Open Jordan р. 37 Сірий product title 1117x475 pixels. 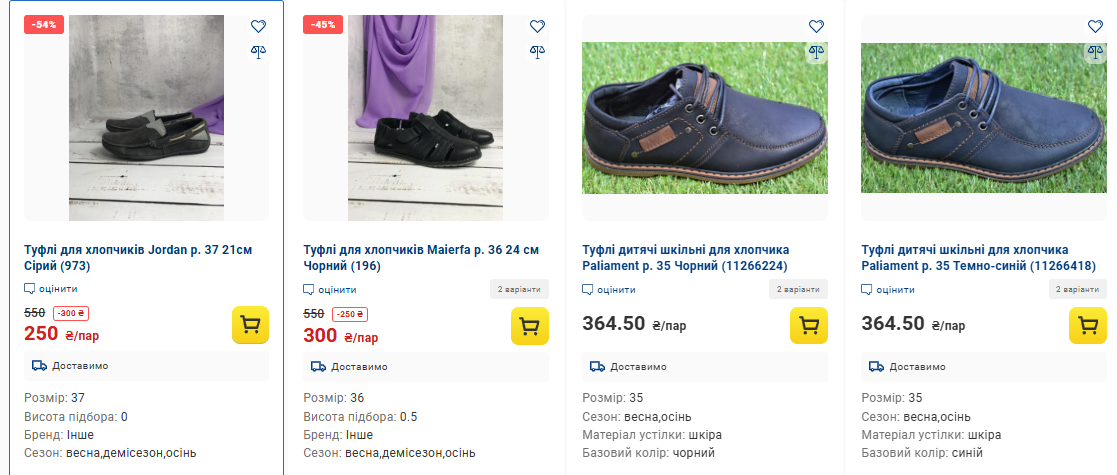click(137, 257)
